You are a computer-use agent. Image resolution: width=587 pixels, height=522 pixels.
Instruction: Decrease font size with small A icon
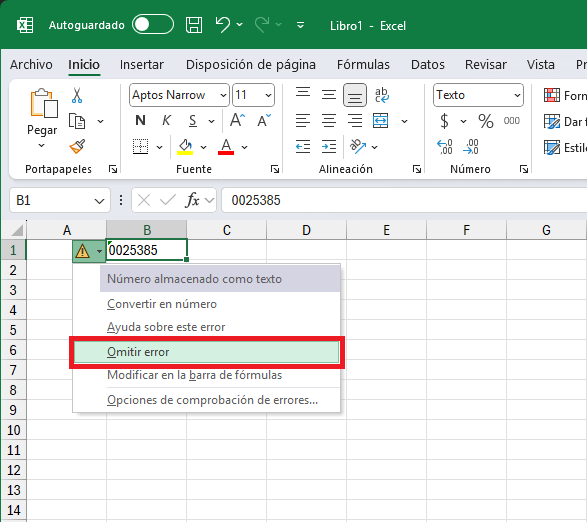(264, 121)
